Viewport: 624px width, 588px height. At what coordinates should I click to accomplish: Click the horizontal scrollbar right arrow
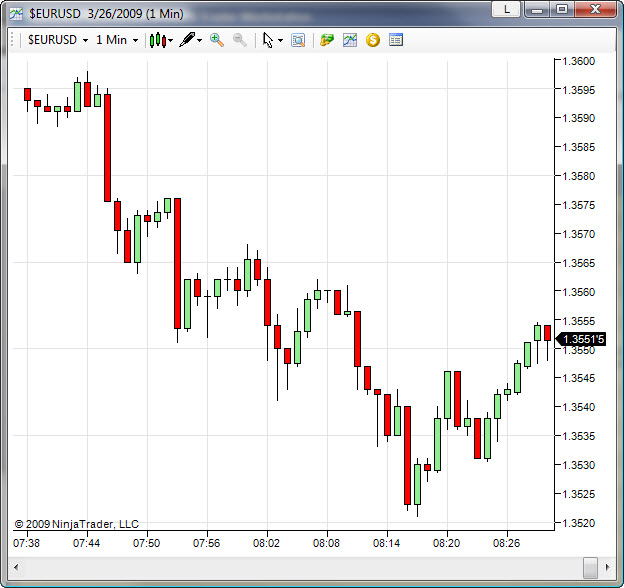pyautogui.click(x=607, y=567)
